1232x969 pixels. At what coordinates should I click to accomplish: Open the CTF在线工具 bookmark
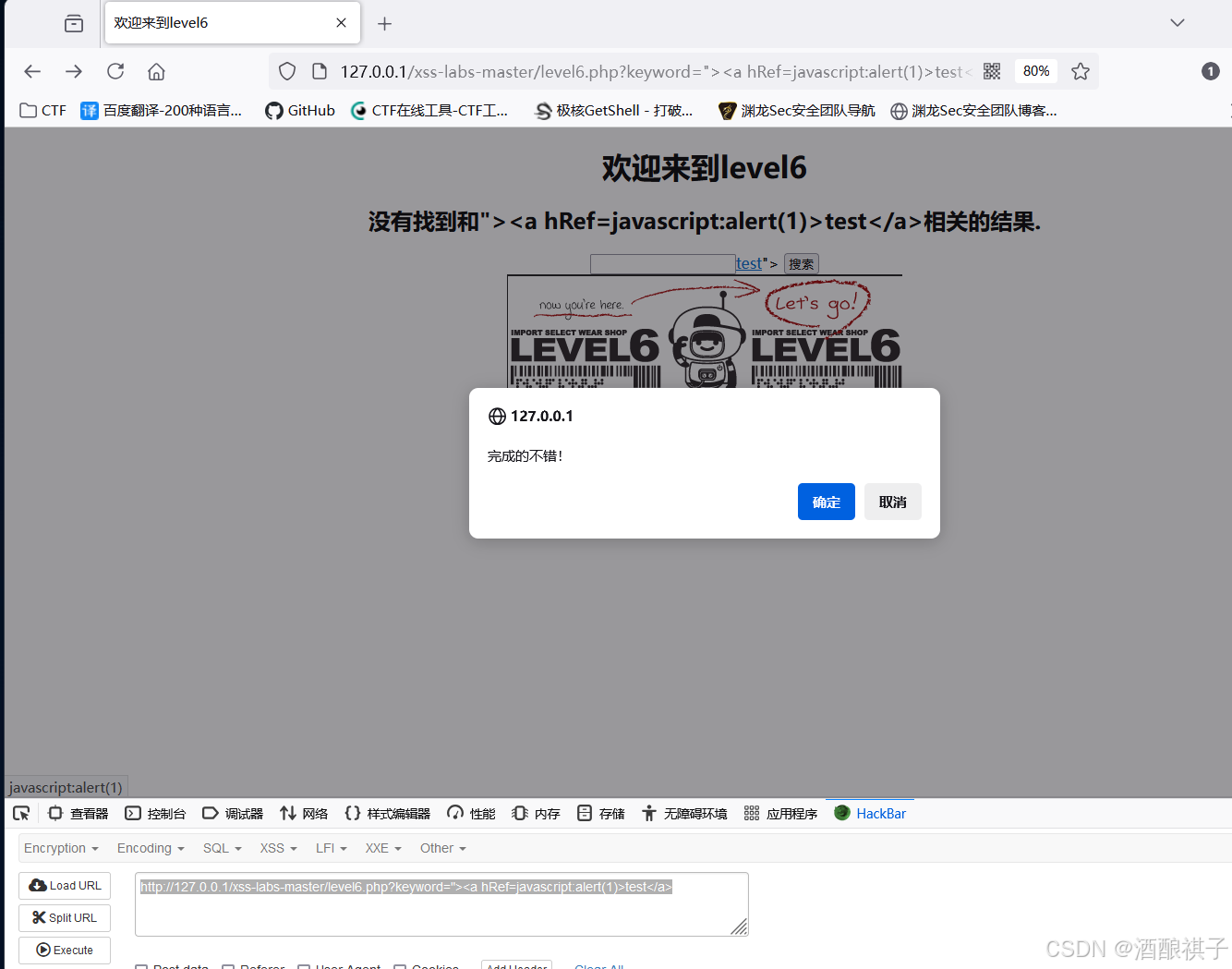coord(429,111)
